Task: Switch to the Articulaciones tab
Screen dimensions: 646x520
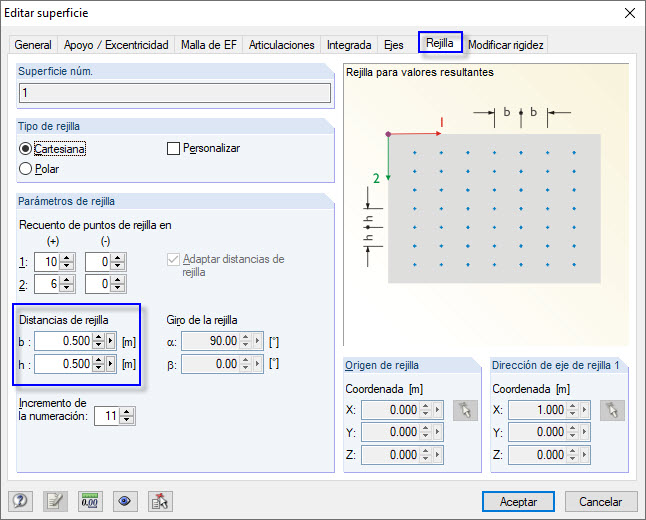Action: pyautogui.click(x=281, y=45)
